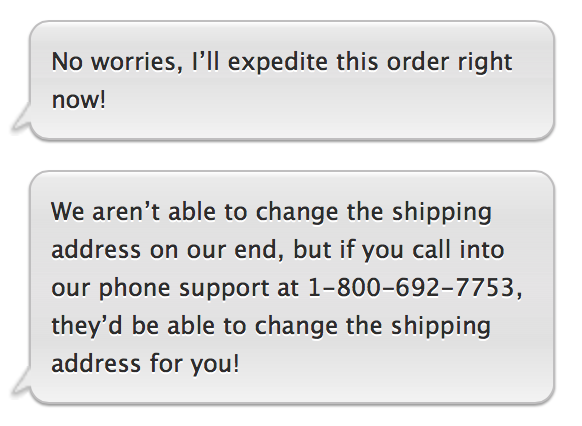Click the tail of the second chat bubble
The image size is (582, 426).
[22, 381]
